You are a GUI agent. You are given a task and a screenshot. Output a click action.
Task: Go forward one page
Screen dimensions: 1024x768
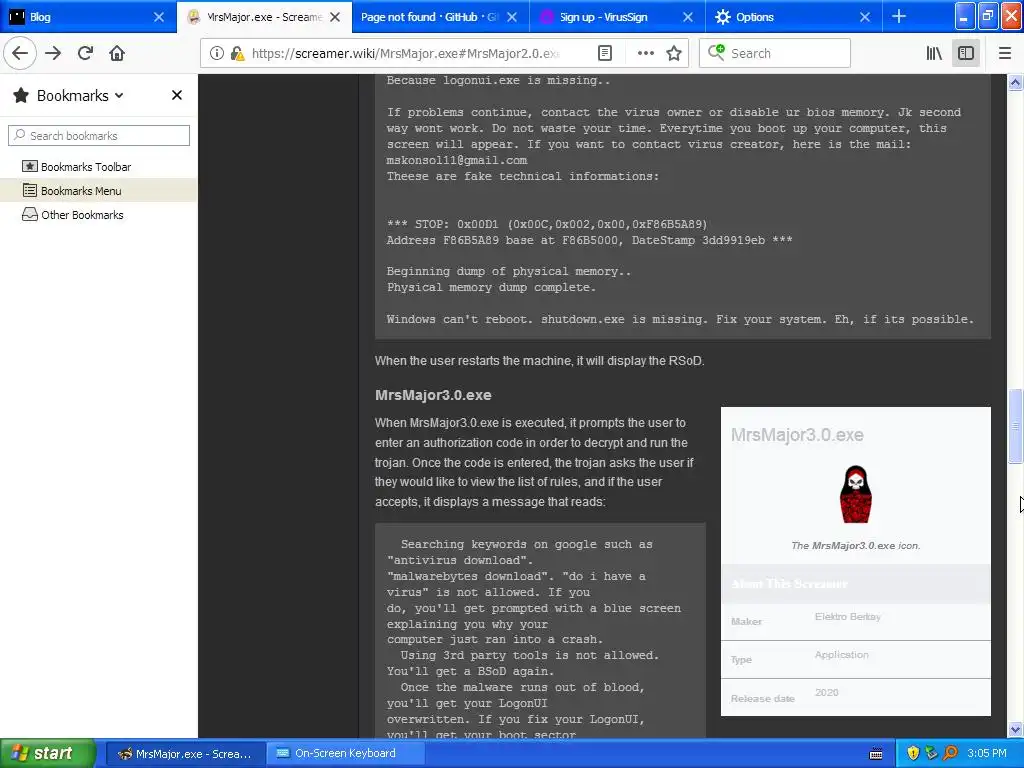(x=53, y=53)
